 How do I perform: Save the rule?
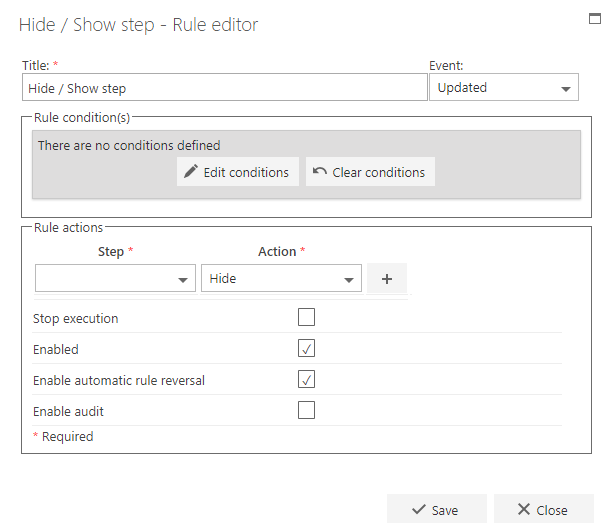coord(436,509)
